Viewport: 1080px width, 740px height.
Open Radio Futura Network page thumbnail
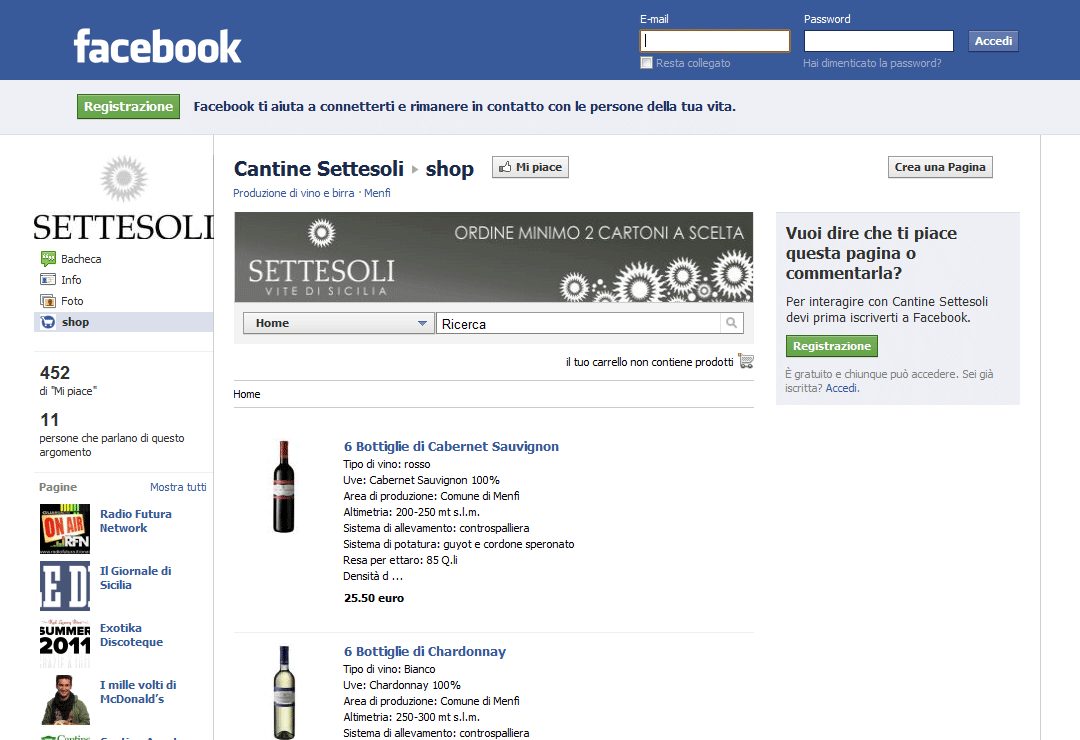pyautogui.click(x=65, y=528)
